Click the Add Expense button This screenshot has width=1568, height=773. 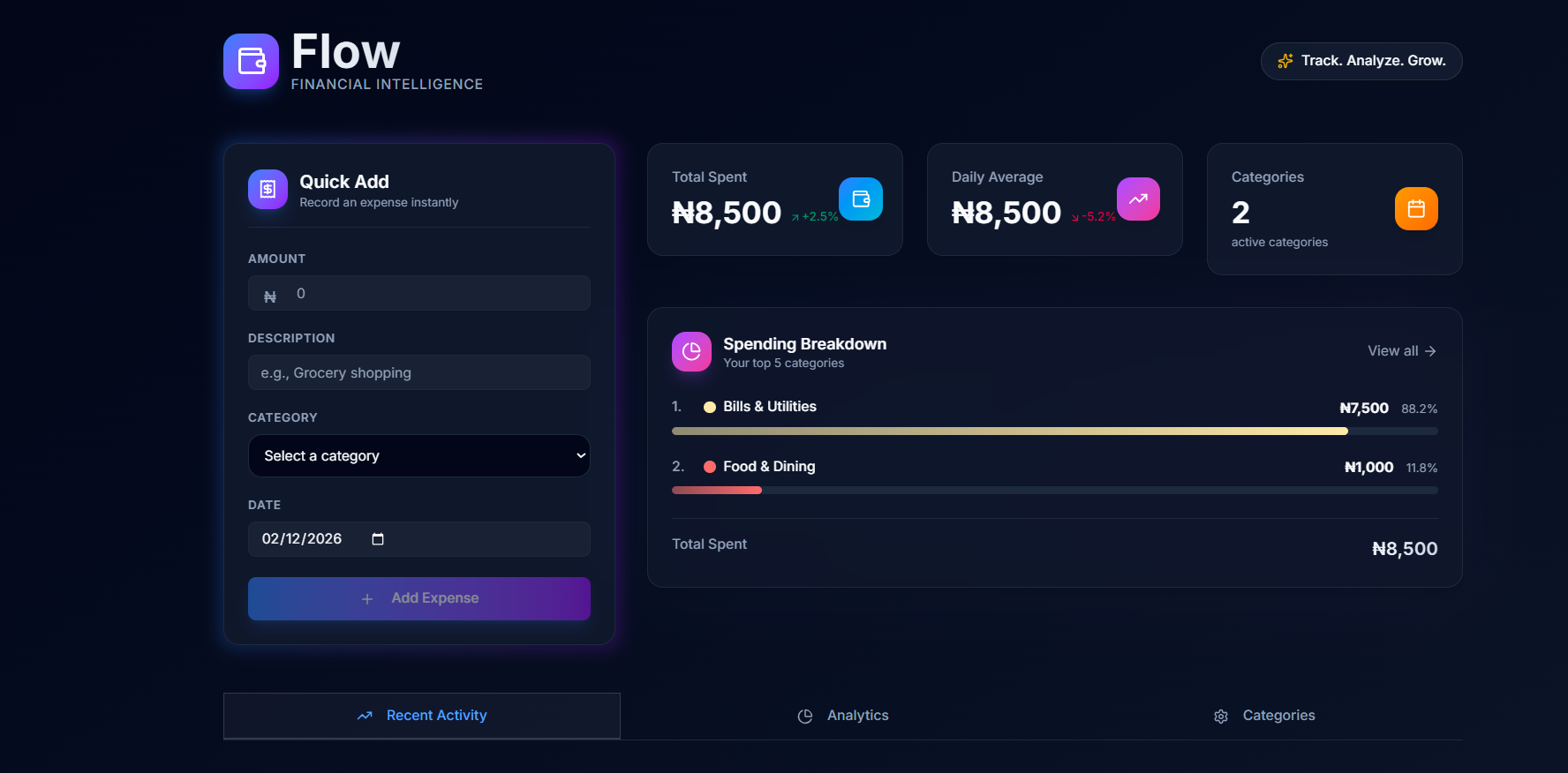tap(418, 598)
